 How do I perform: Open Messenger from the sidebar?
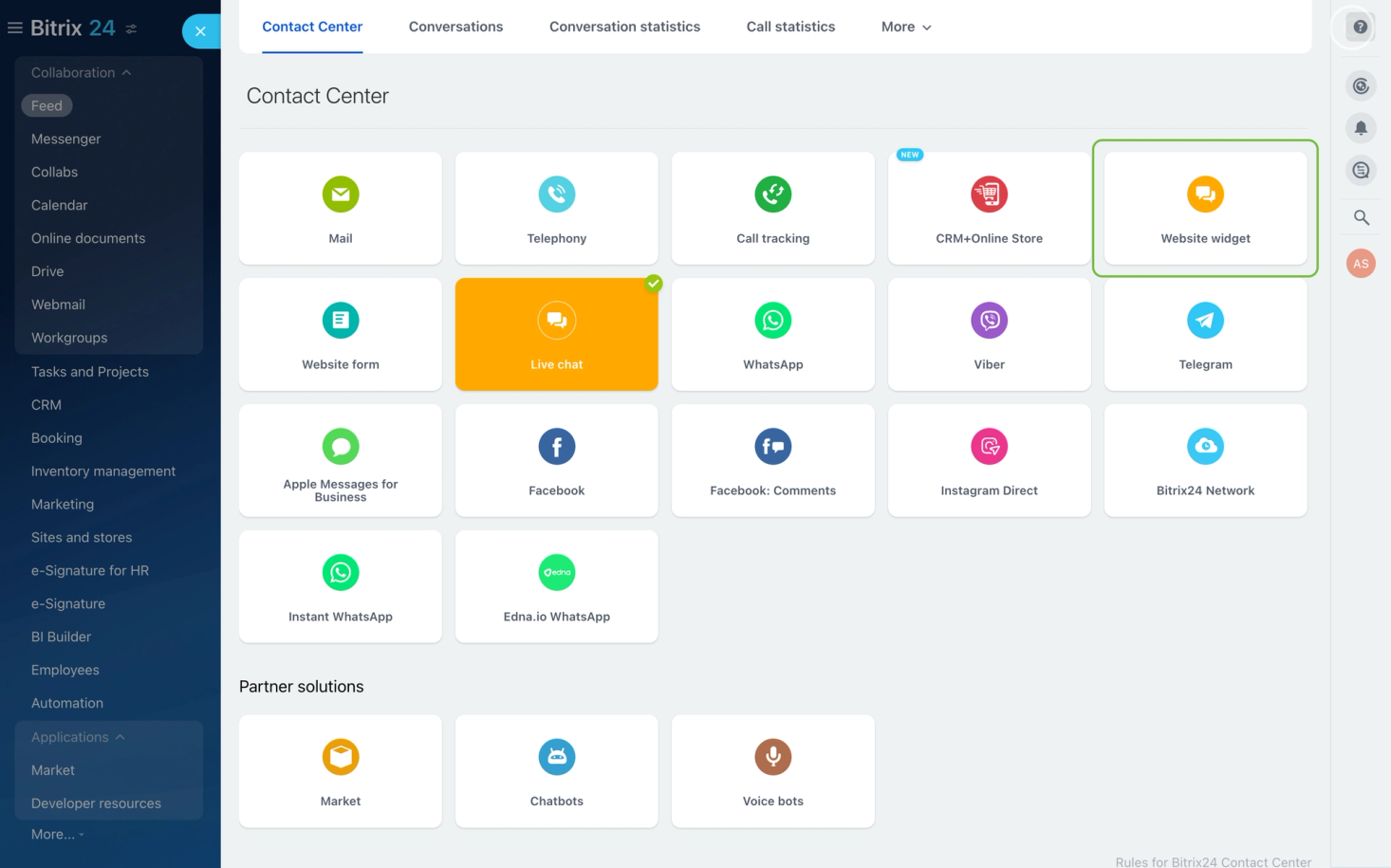[x=65, y=139]
